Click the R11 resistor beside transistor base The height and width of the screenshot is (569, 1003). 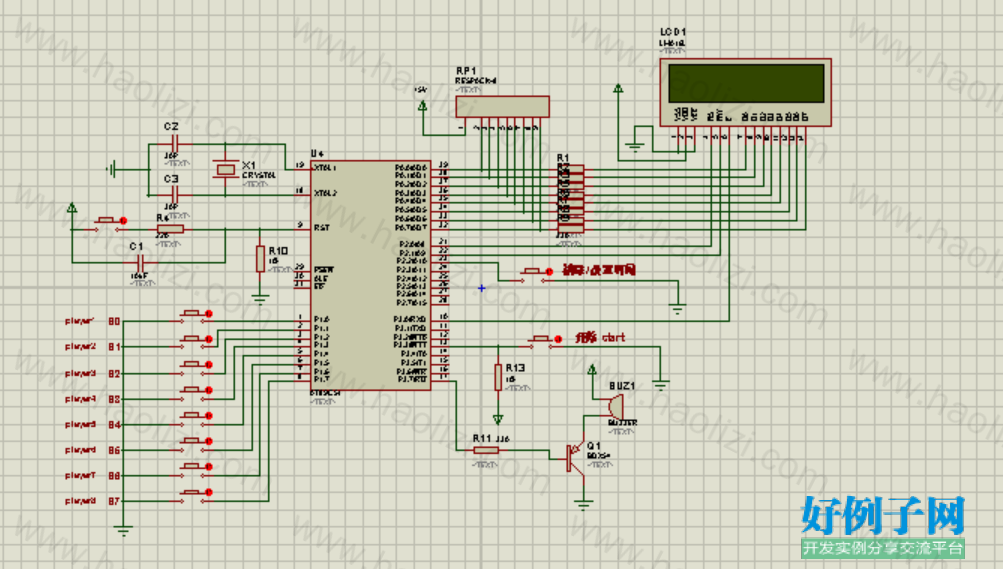tap(486, 450)
